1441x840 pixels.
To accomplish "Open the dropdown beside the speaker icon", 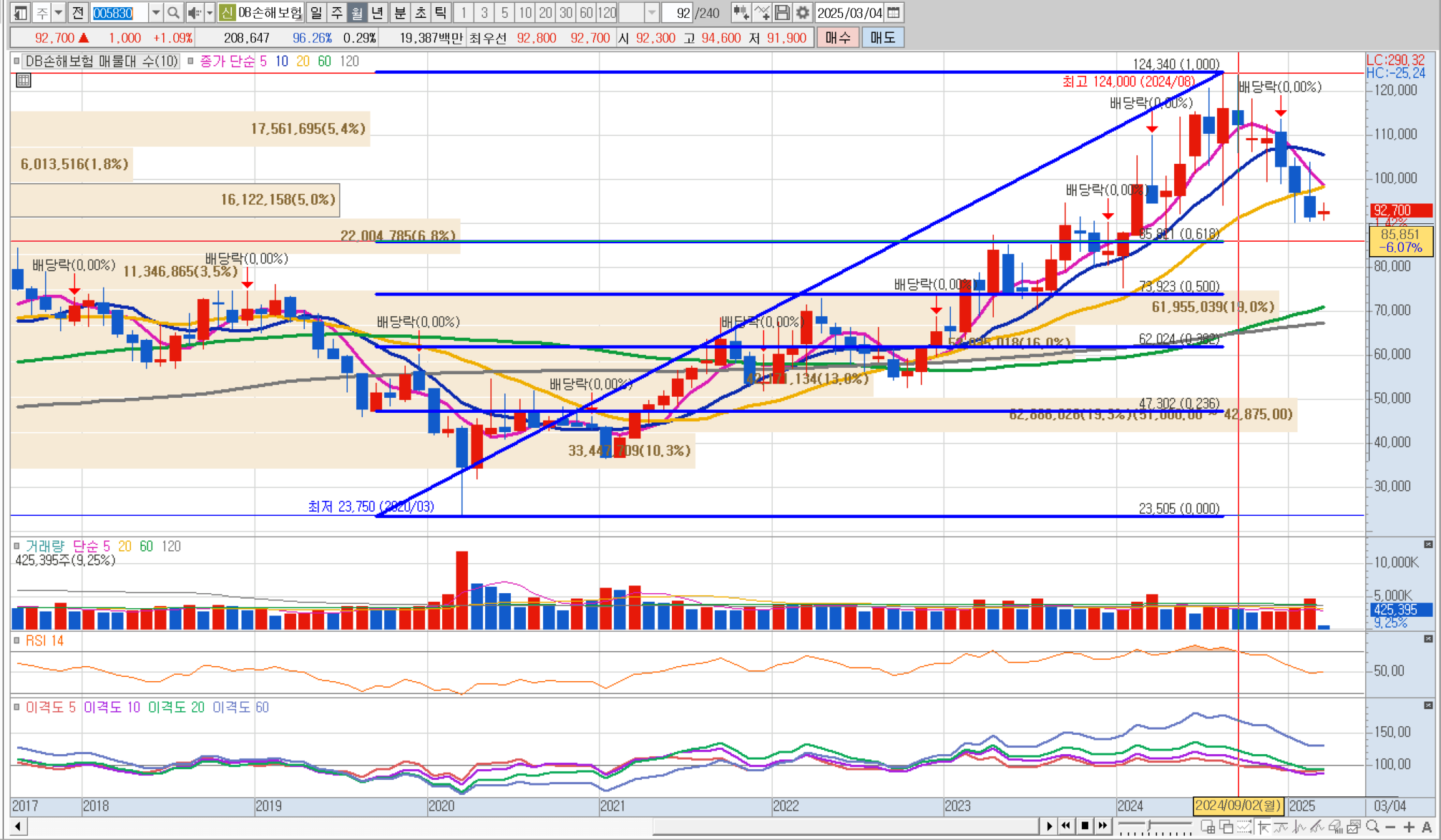I will (x=210, y=13).
